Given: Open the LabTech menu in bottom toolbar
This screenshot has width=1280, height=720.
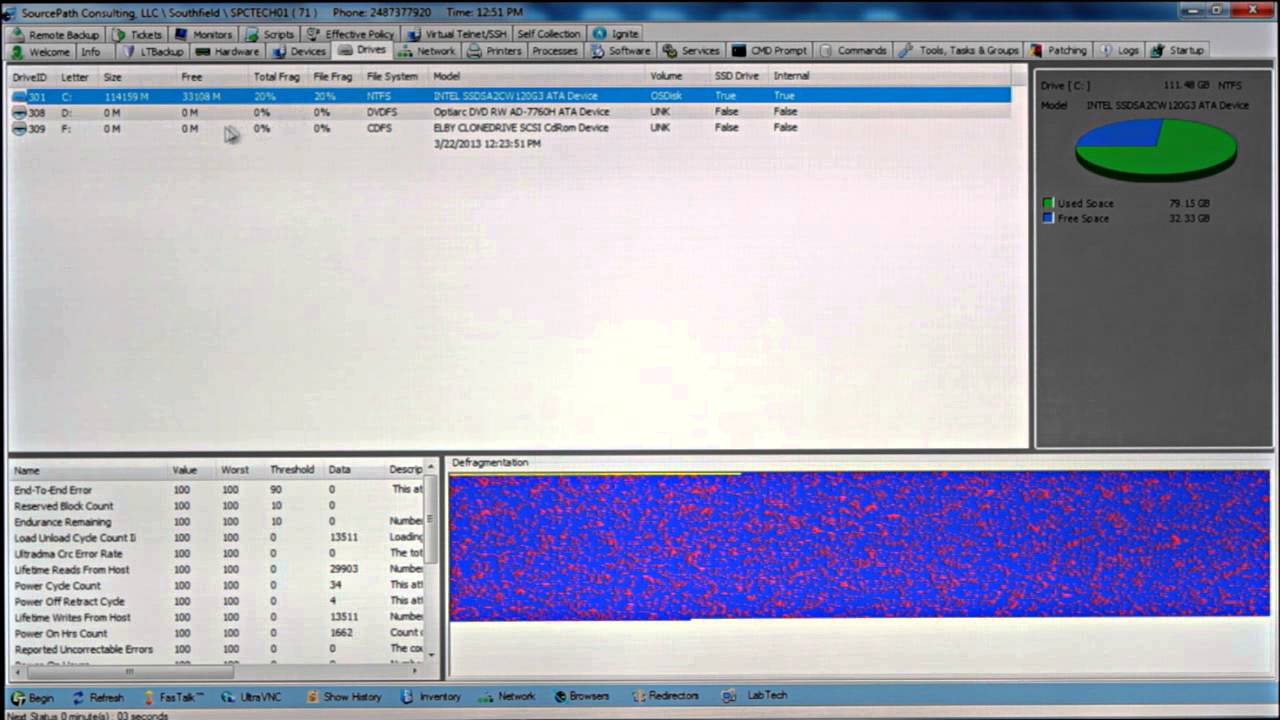Looking at the screenshot, I should click(755, 697).
